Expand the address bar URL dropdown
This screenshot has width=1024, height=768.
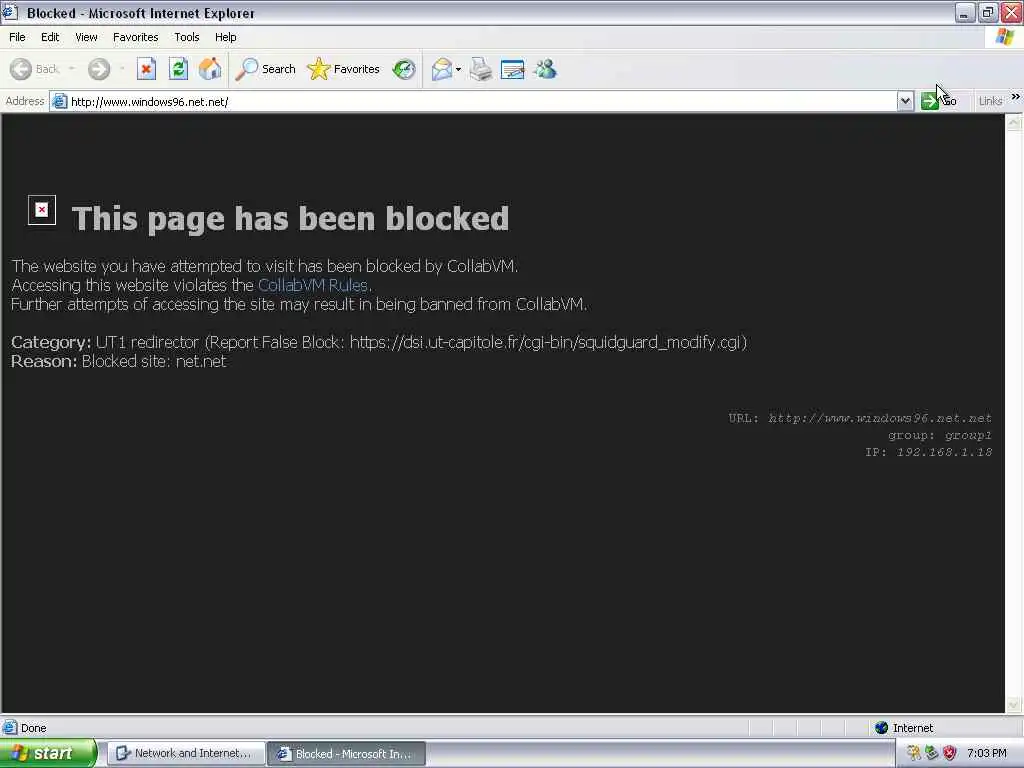point(905,101)
